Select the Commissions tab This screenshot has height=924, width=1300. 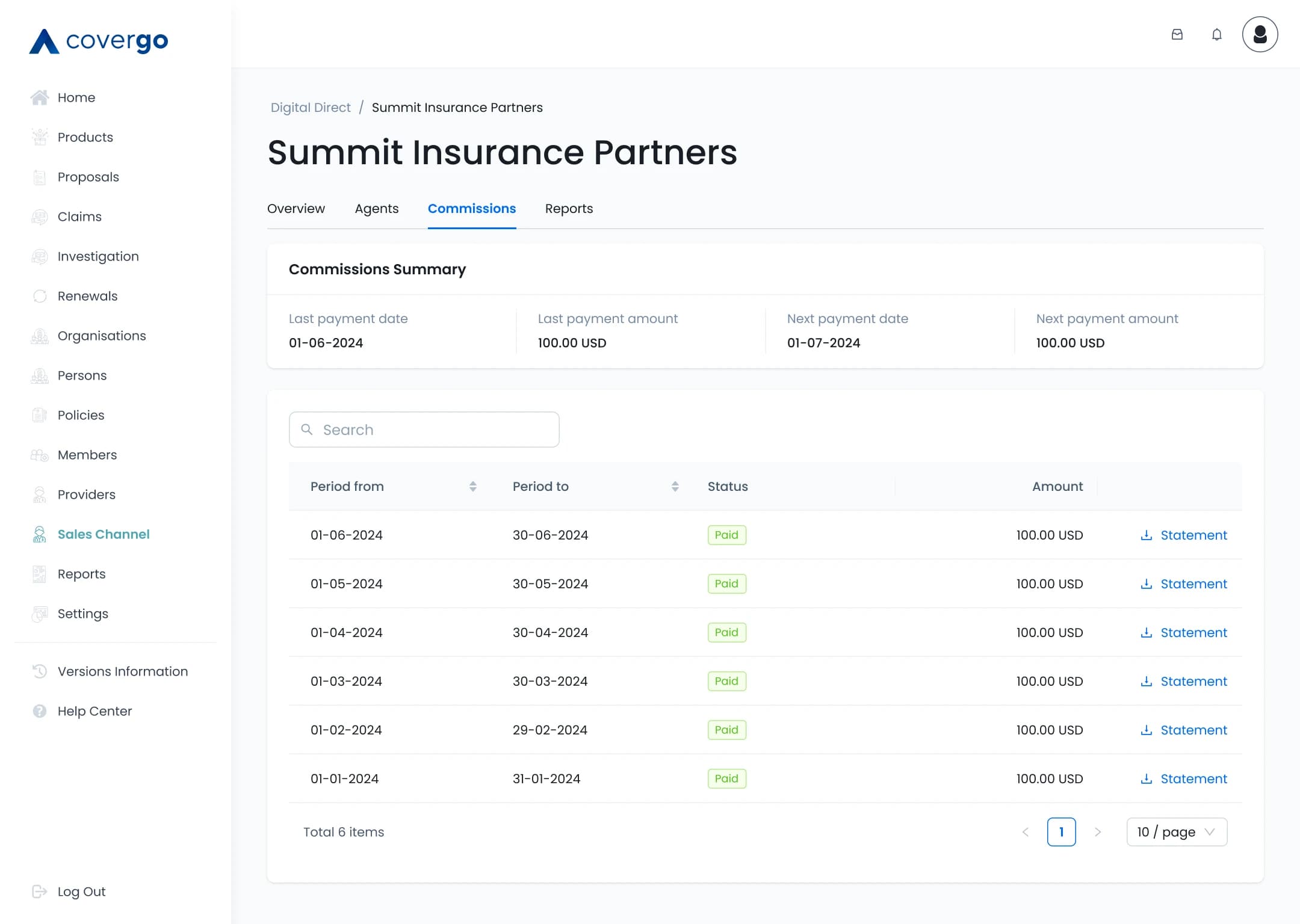click(472, 208)
